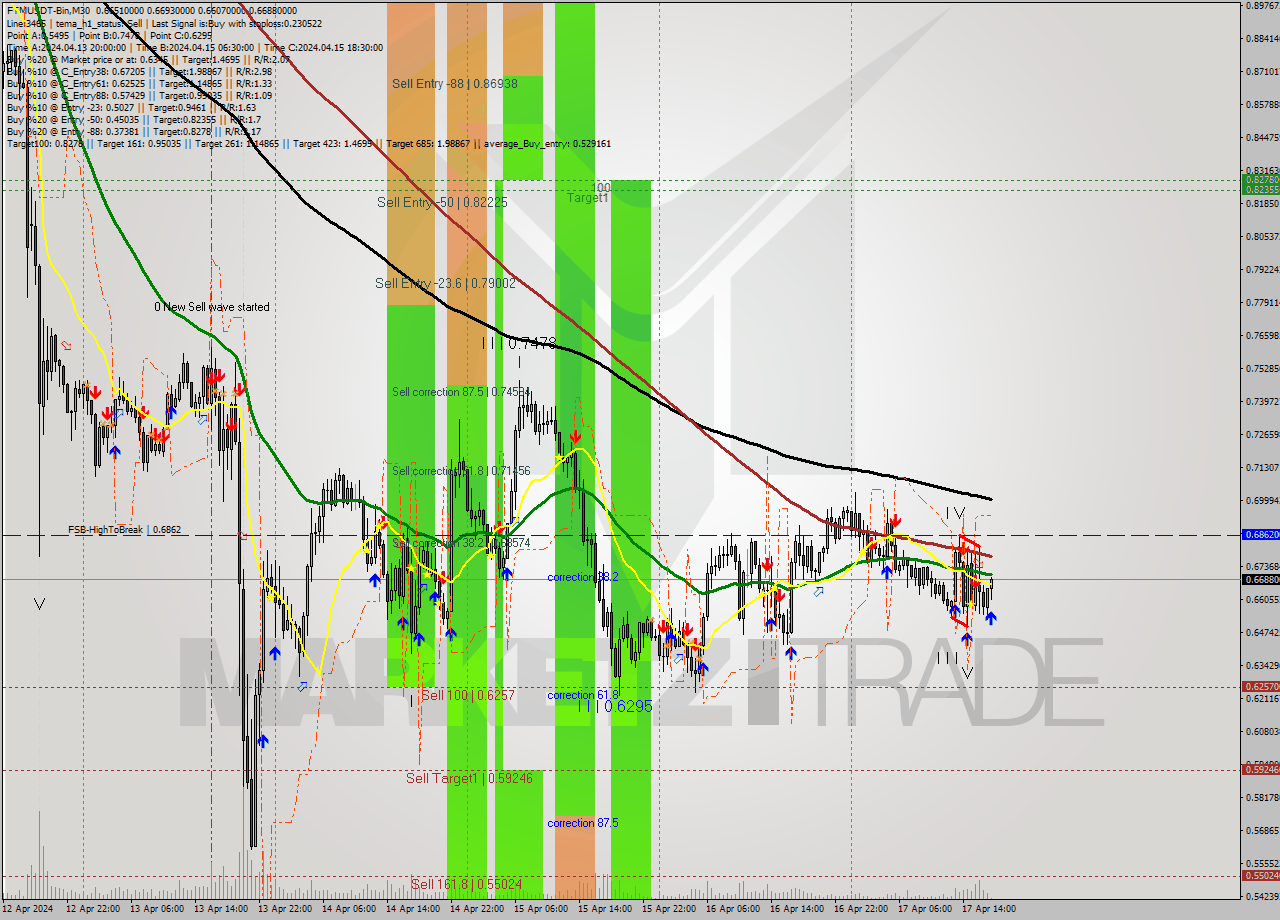Click the 'Sell Entry -50 | 0.82225' label
Screen dimensions: 1280x920
coord(442,202)
